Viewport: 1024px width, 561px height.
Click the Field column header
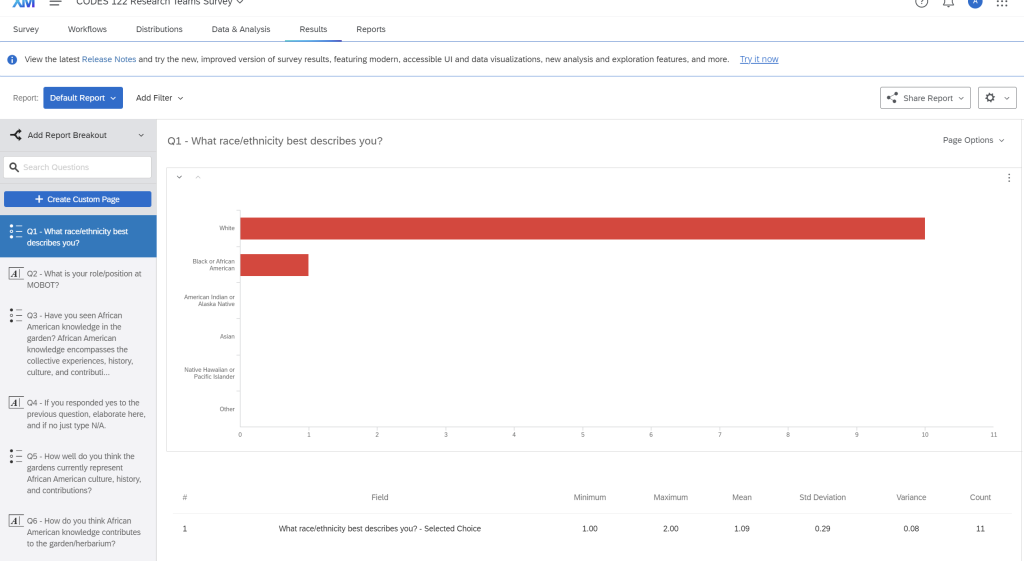click(x=379, y=497)
